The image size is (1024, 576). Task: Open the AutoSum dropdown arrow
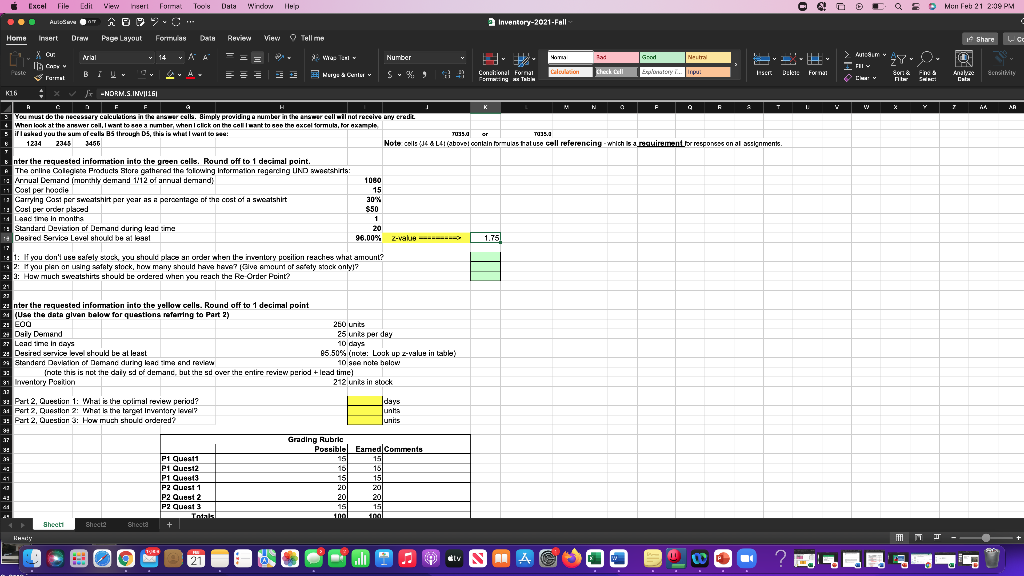[x=884, y=55]
